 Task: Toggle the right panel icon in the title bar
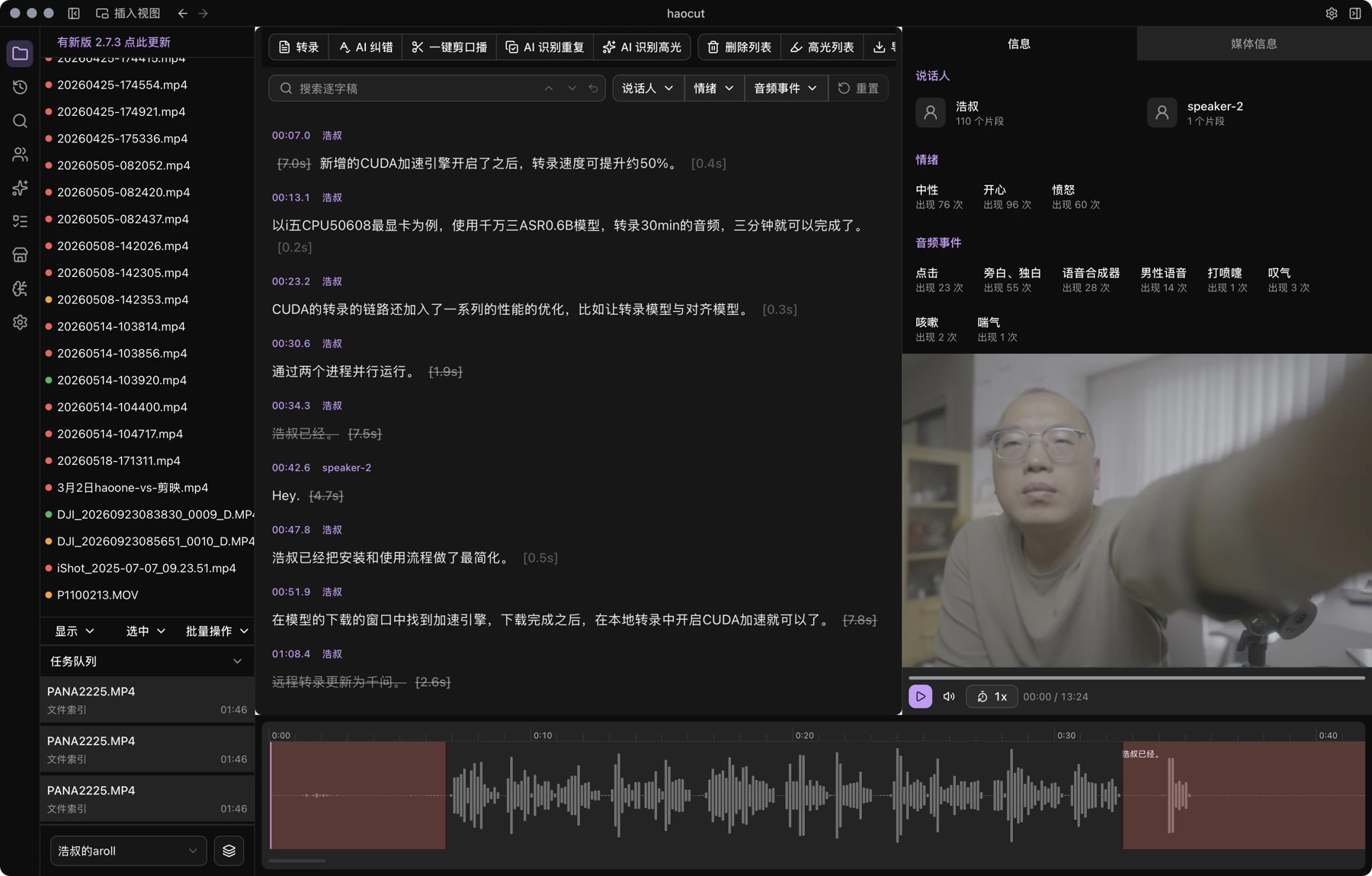click(1354, 13)
